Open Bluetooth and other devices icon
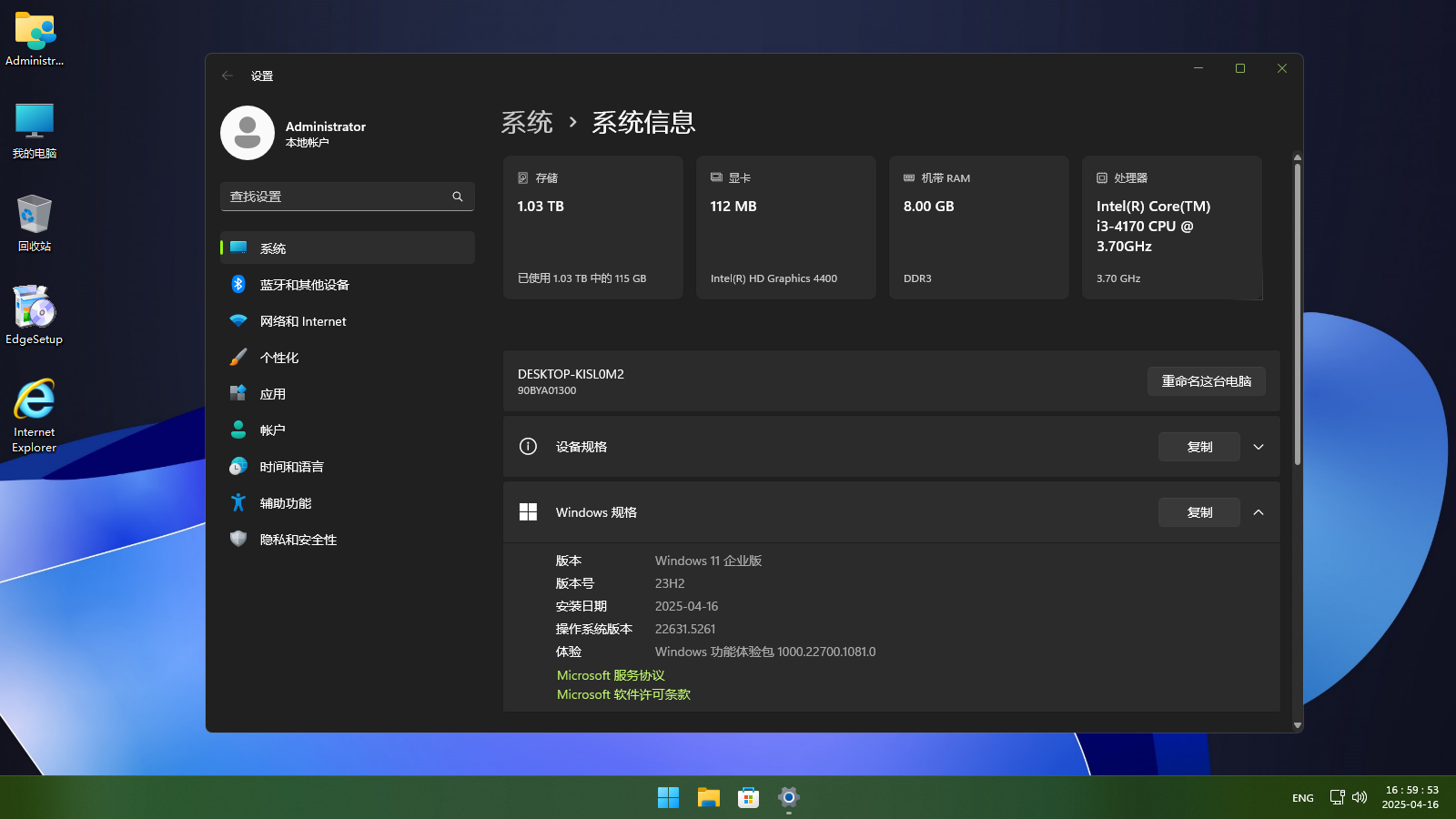 pos(238,284)
